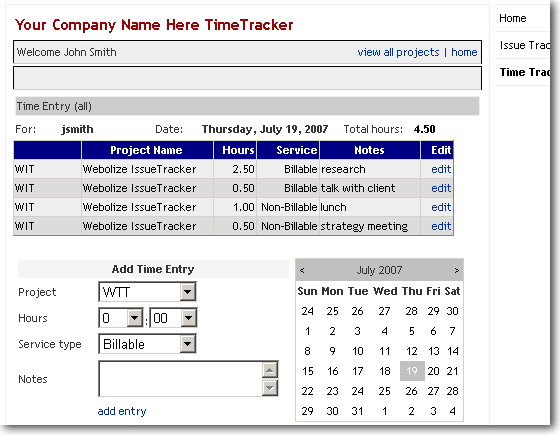560x435 pixels.
Task: Open the hours value dropdown
Action: click(x=134, y=318)
